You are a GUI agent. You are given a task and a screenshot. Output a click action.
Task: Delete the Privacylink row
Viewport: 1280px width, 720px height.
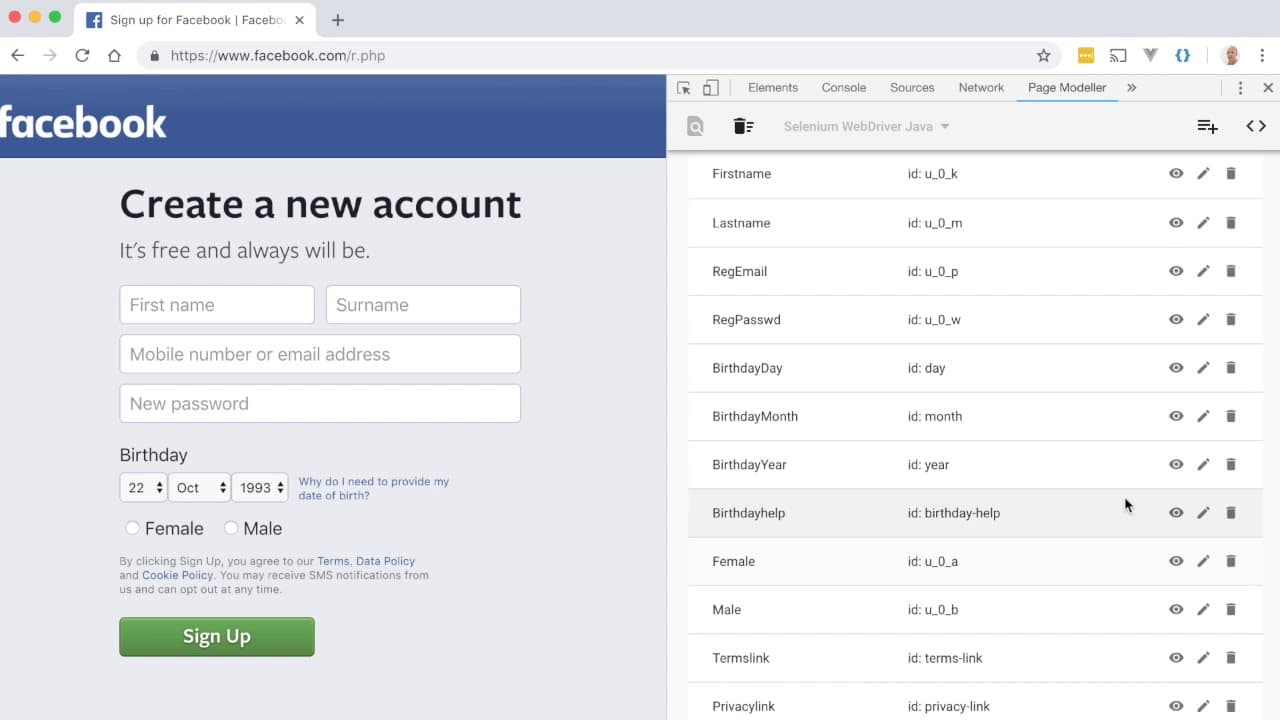[x=1231, y=706]
